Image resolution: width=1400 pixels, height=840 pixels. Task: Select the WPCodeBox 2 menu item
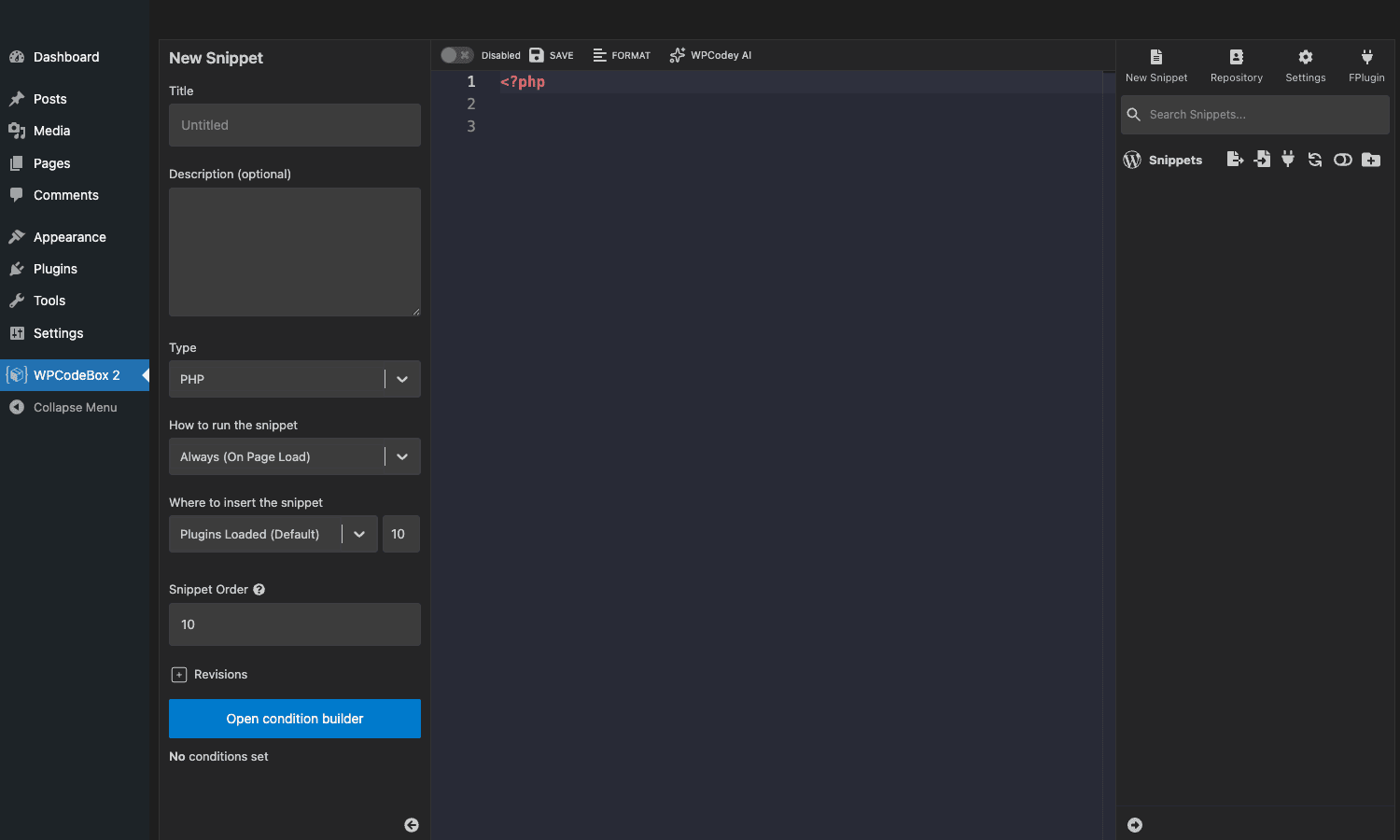tap(75, 375)
